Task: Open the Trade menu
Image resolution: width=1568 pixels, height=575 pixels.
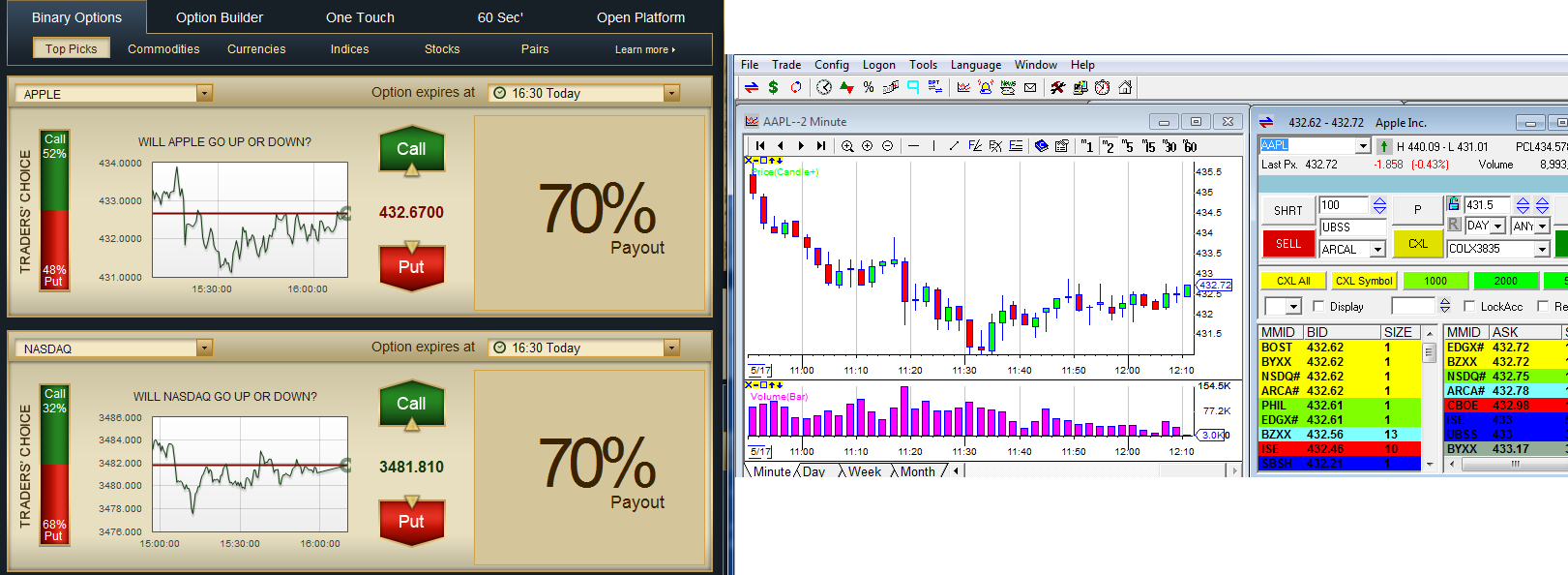Action: (x=785, y=65)
